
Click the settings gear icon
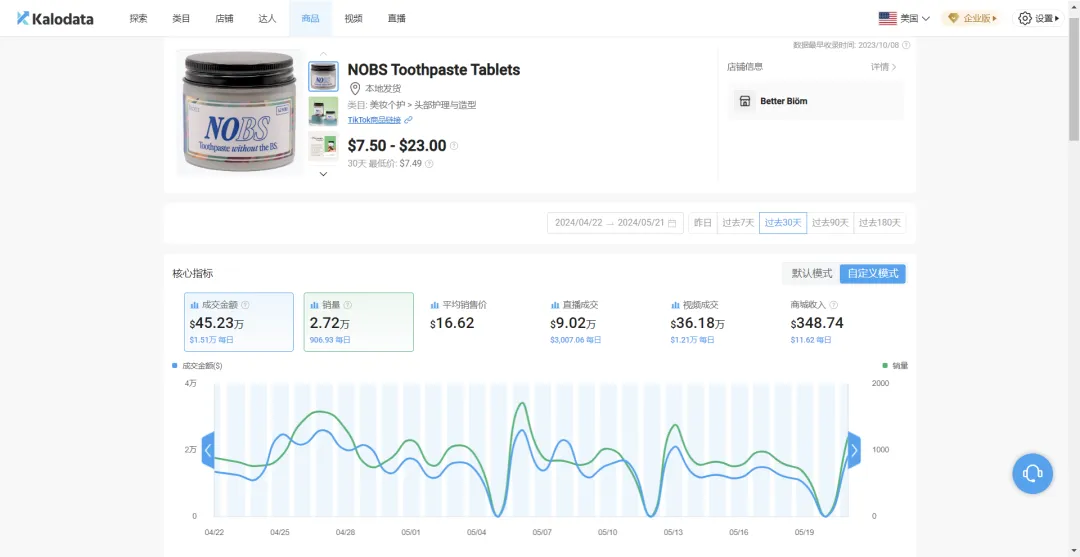click(x=1024, y=18)
